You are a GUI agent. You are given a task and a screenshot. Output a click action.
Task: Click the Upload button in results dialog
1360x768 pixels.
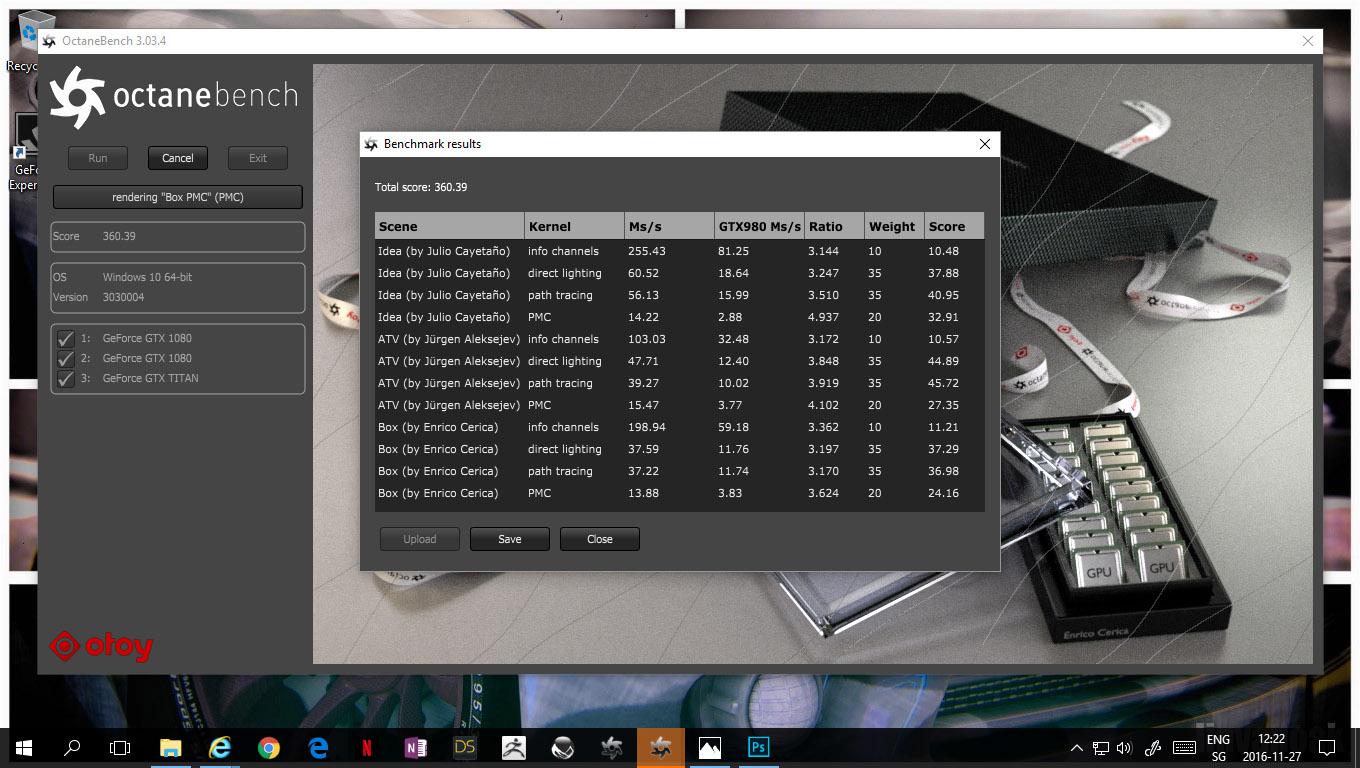[420, 539]
